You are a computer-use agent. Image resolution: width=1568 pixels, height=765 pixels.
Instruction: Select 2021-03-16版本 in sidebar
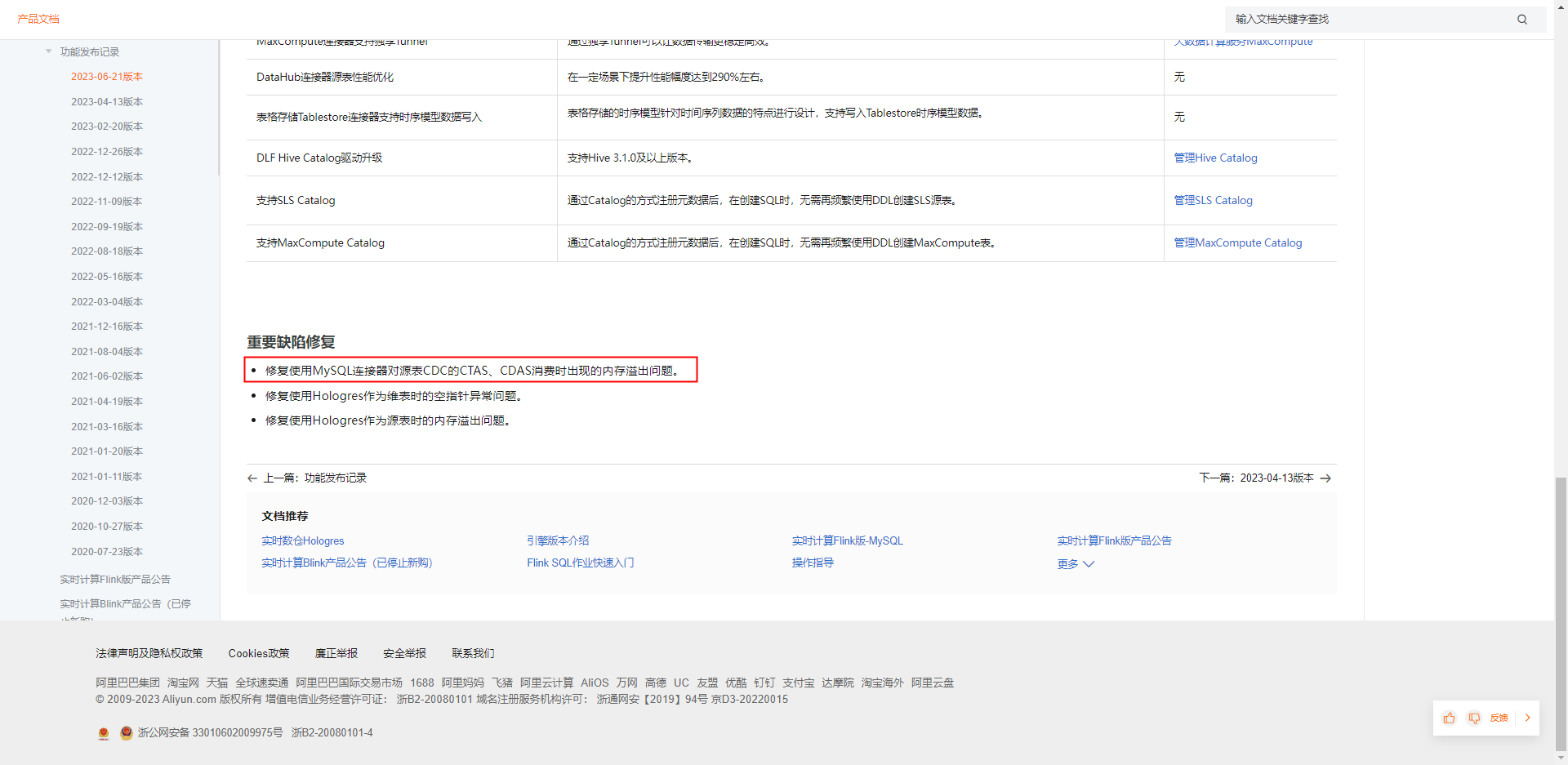107,427
